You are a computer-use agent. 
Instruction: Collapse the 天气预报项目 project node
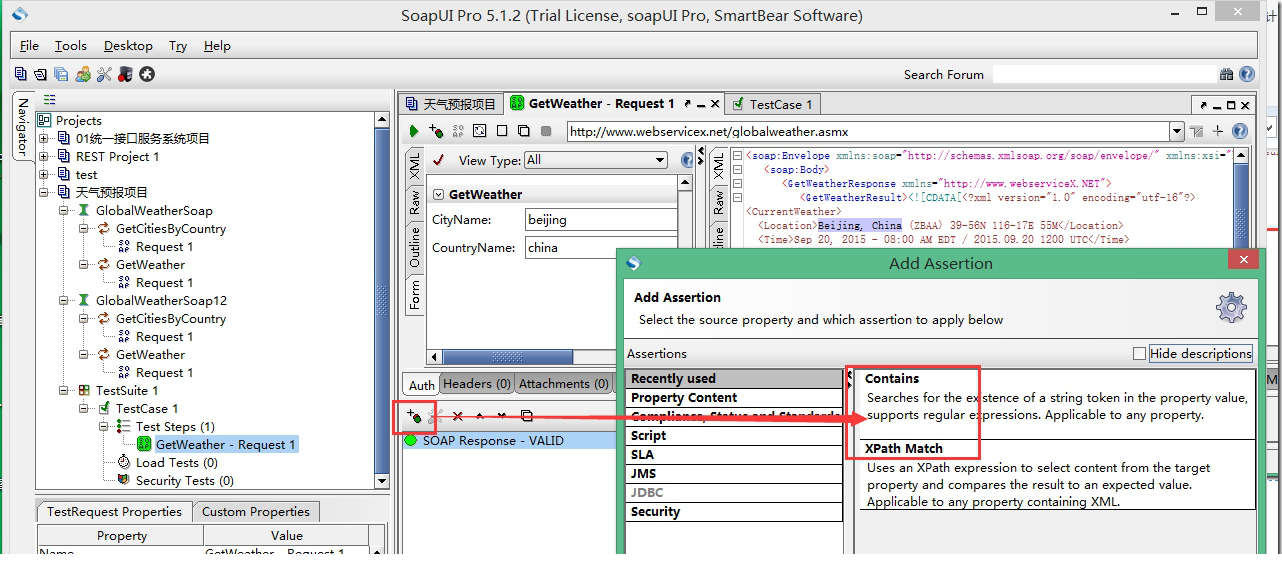coord(43,193)
